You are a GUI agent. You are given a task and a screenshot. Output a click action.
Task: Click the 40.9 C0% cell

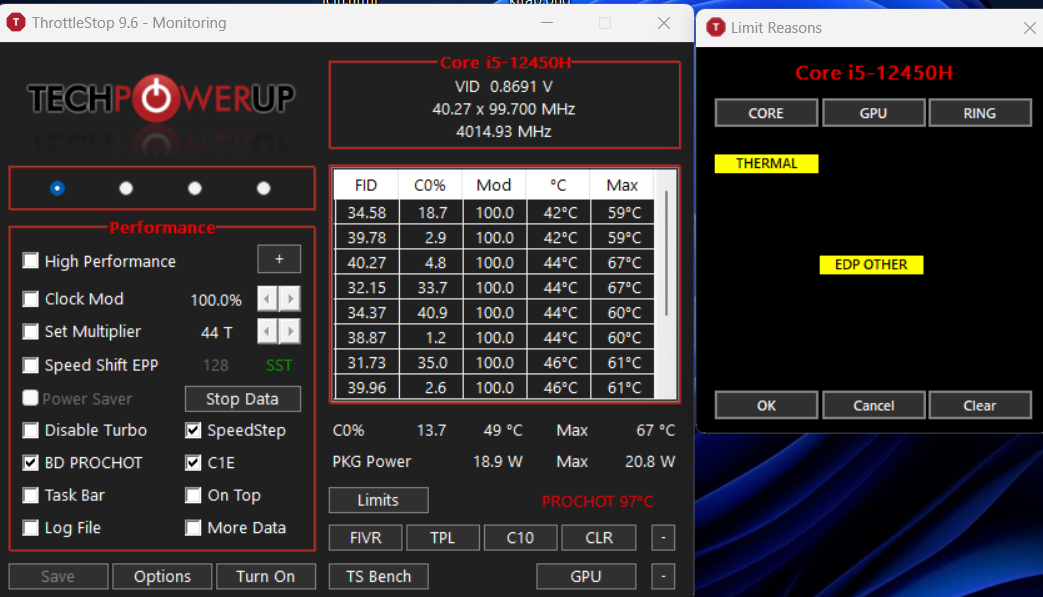[430, 312]
